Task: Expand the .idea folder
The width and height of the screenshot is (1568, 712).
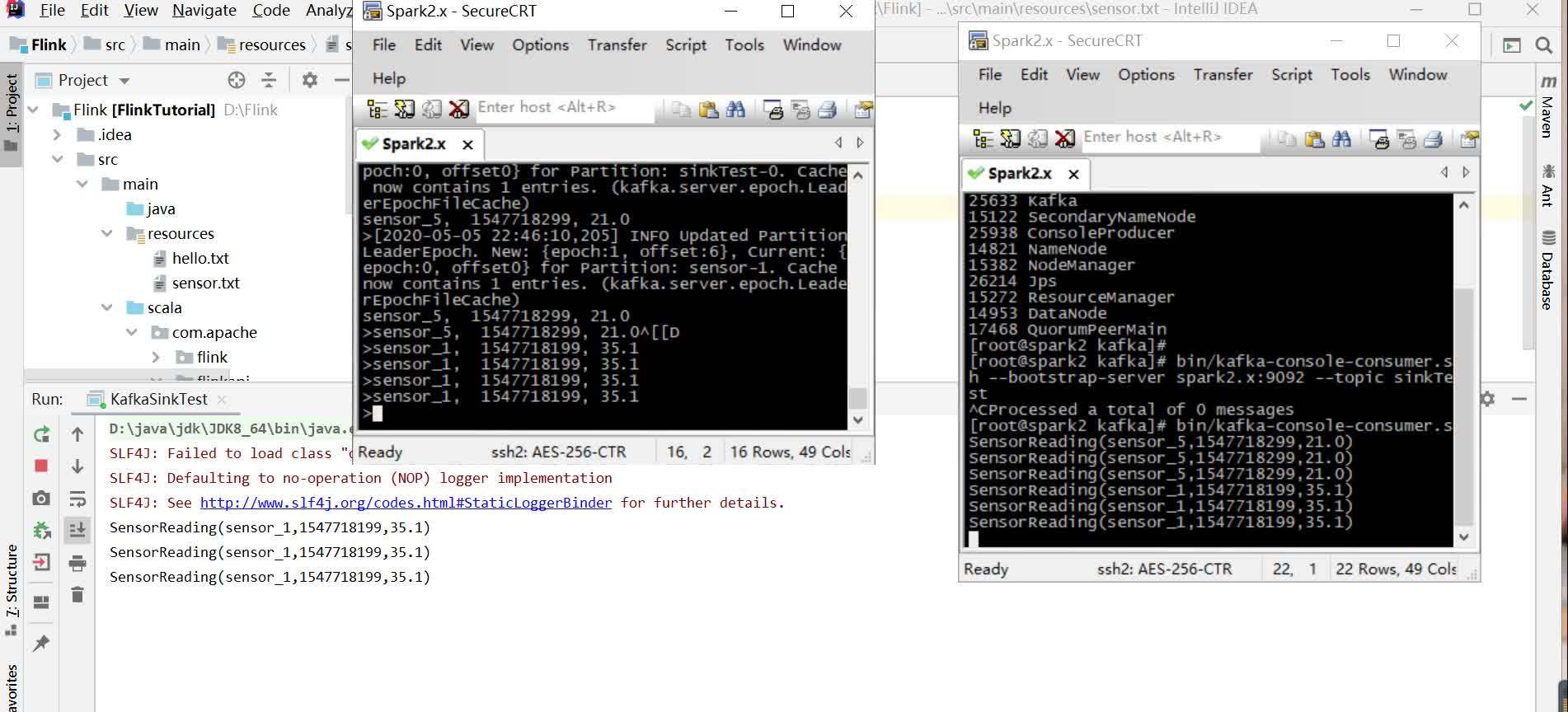Action: pos(58,134)
